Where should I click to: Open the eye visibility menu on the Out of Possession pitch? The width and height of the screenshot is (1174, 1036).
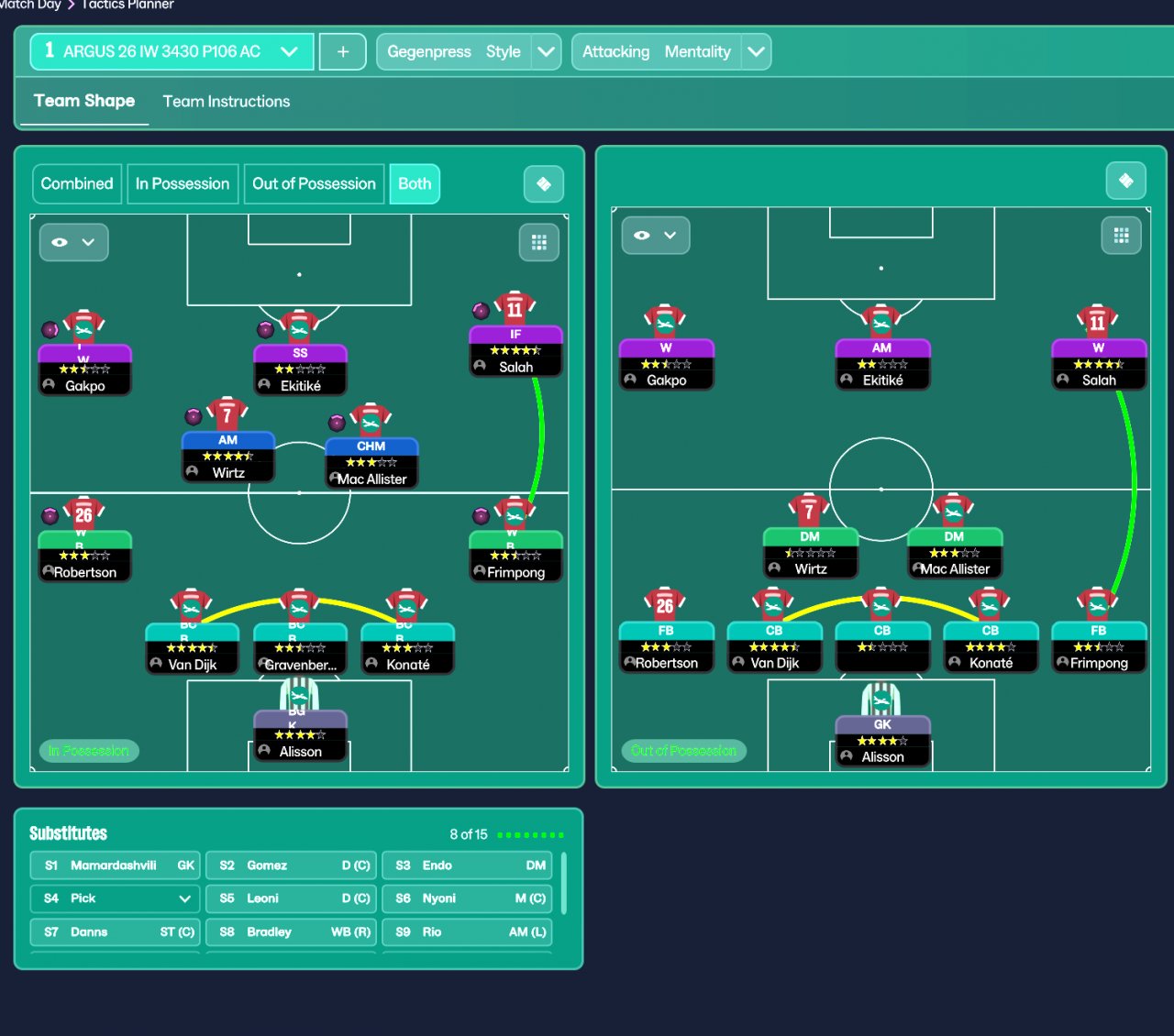(656, 236)
